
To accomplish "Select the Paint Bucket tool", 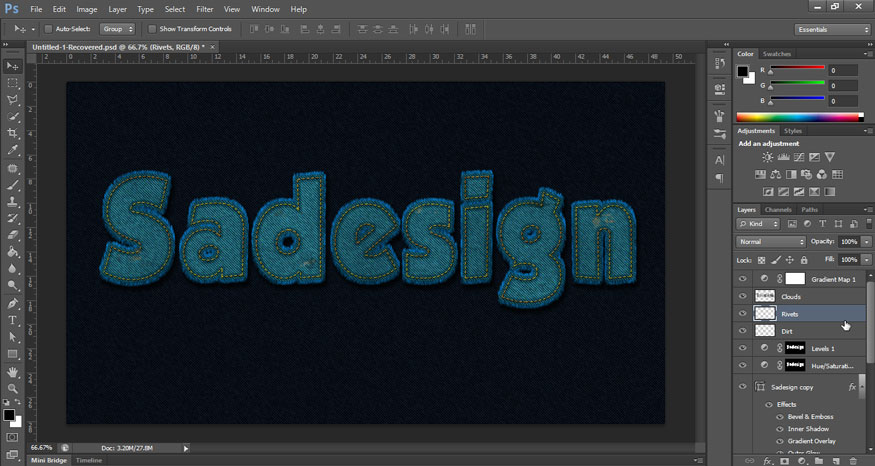I will point(12,252).
